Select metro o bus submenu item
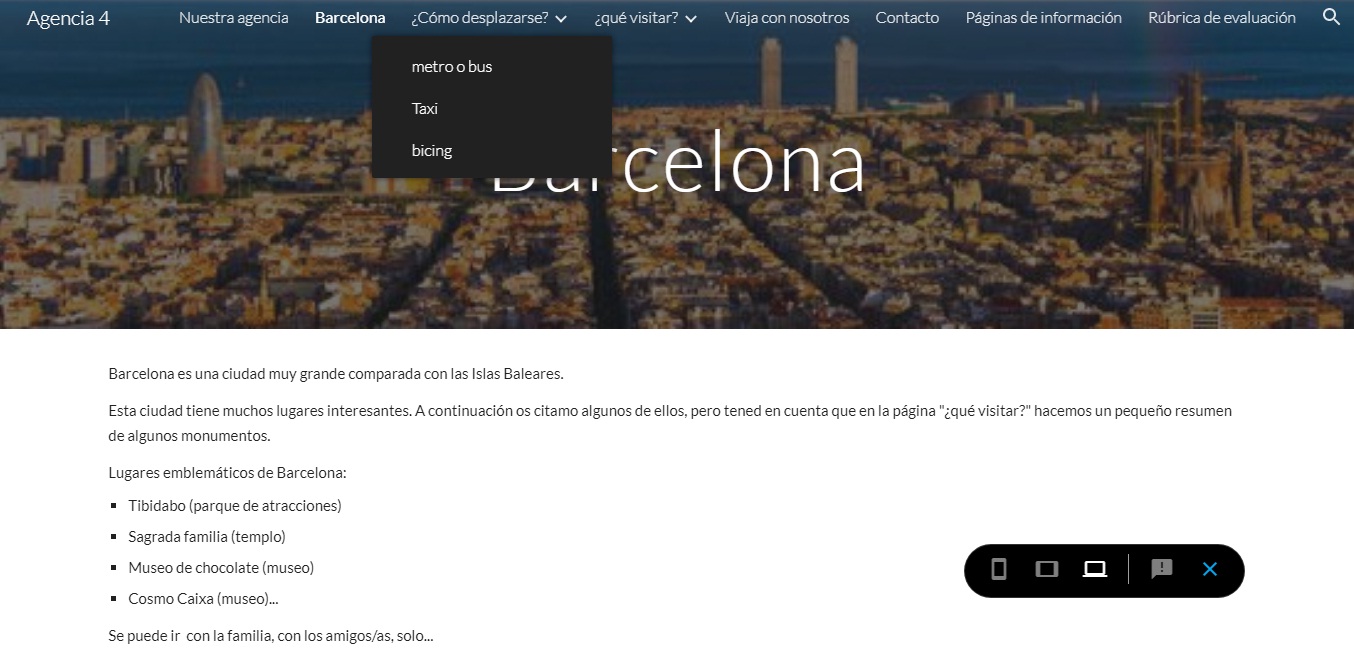 [452, 67]
